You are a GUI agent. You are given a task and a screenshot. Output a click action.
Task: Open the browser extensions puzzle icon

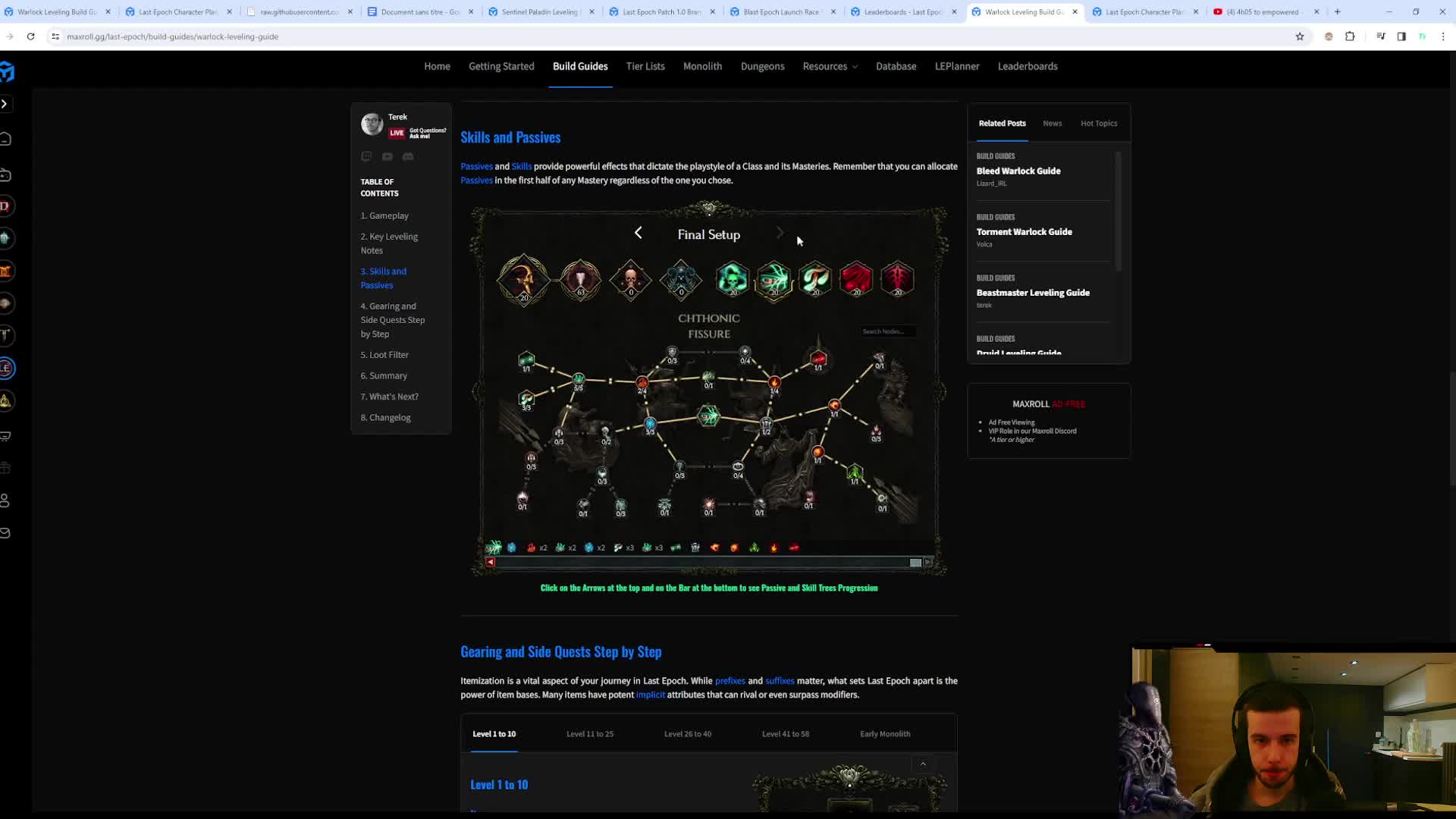click(1350, 36)
